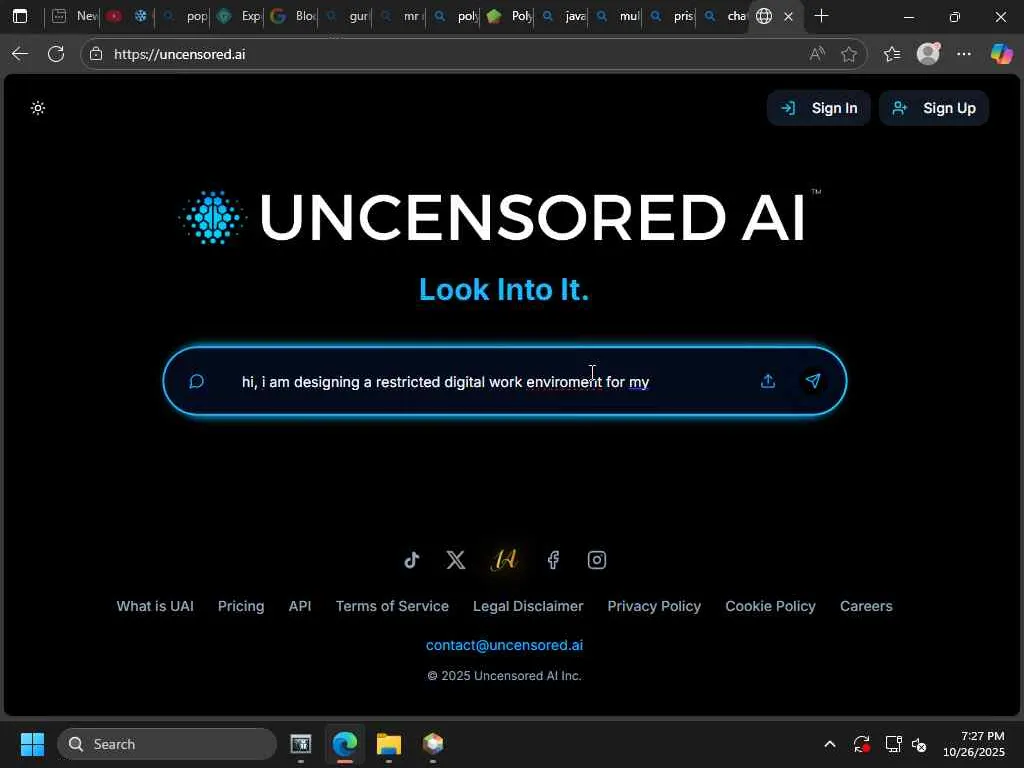Screen dimensions: 1024x768
Task: Open the Careers link
Action: [866, 606]
